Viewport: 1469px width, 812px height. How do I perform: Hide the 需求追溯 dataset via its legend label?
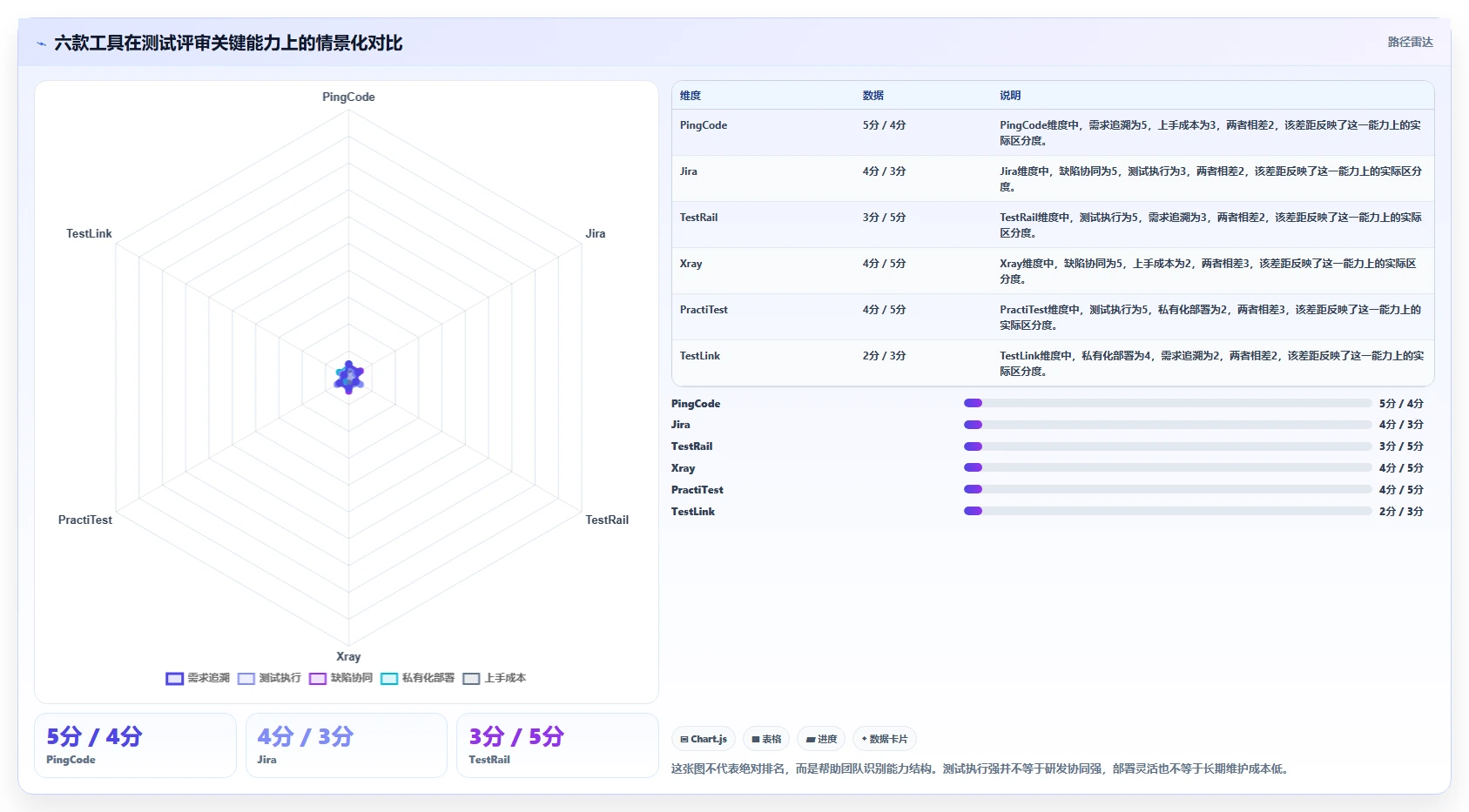(x=209, y=678)
